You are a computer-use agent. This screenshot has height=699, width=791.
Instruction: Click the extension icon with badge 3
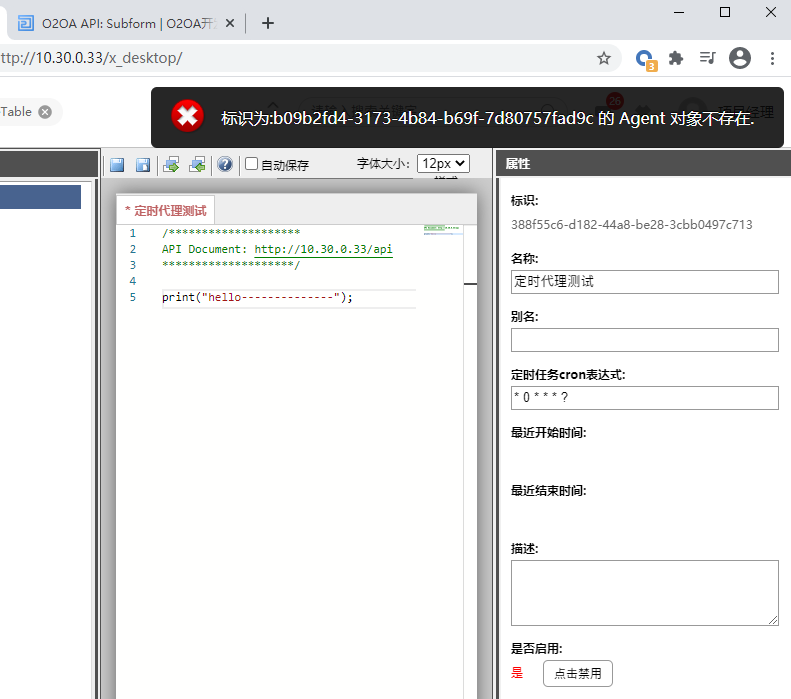point(645,60)
